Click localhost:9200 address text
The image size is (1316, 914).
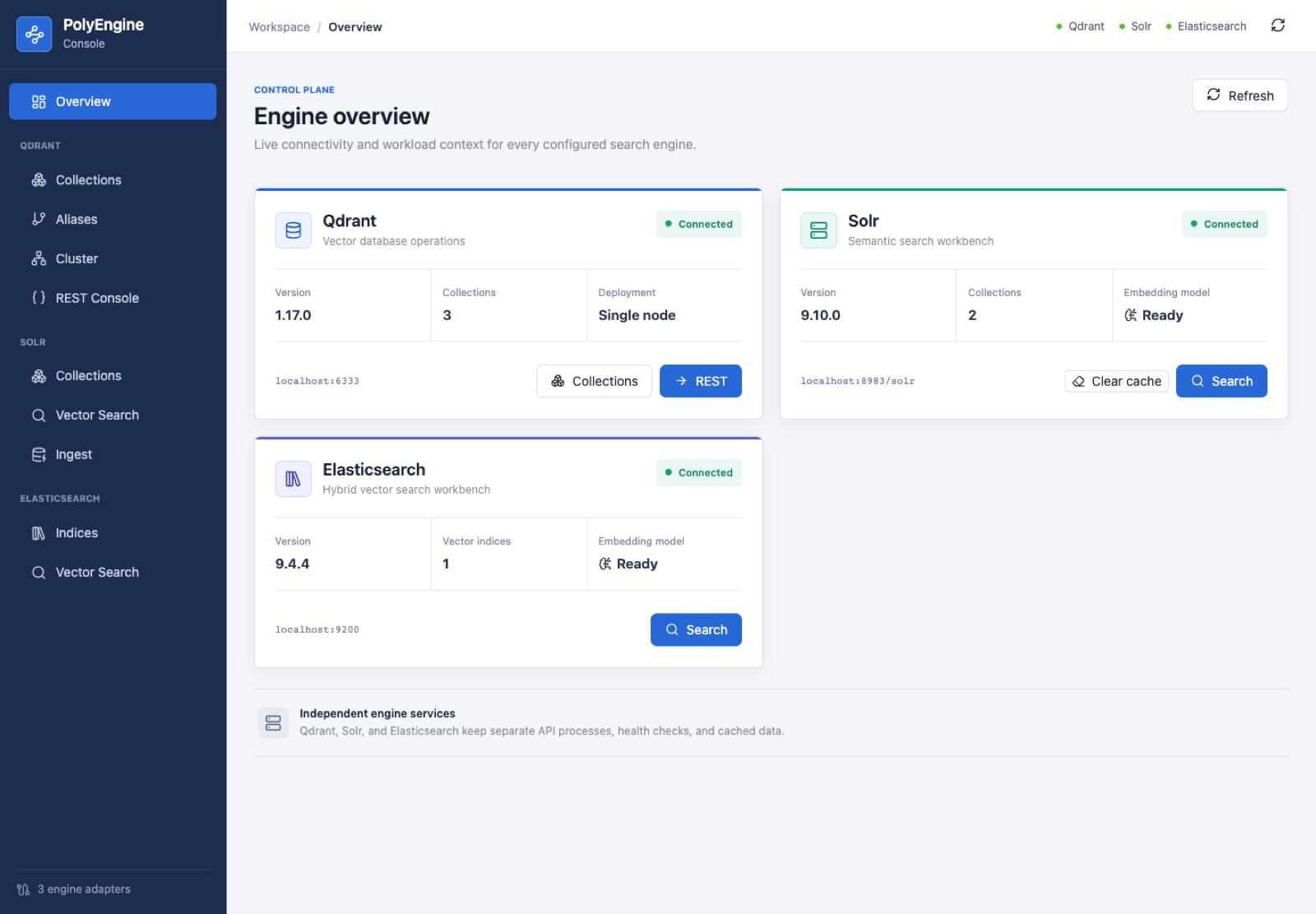[317, 629]
